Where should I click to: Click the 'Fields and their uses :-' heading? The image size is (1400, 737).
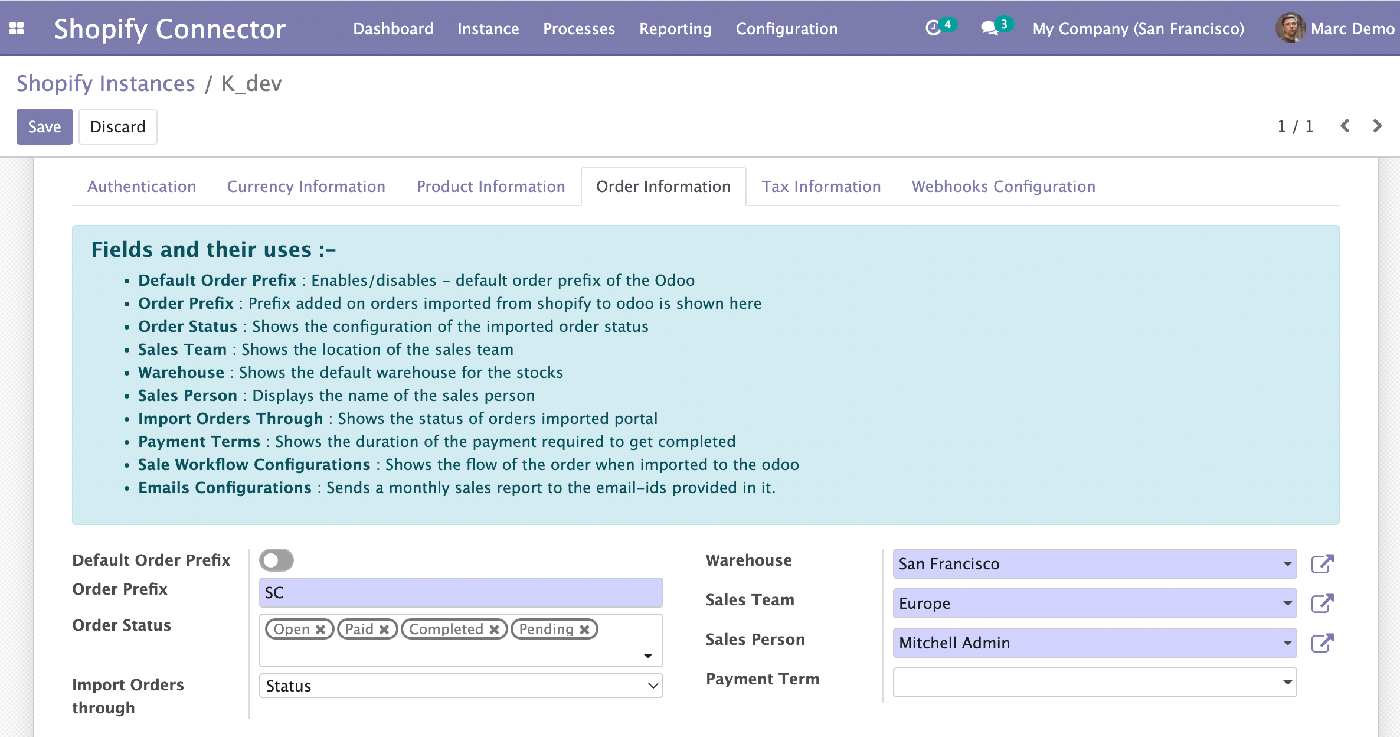[214, 250]
